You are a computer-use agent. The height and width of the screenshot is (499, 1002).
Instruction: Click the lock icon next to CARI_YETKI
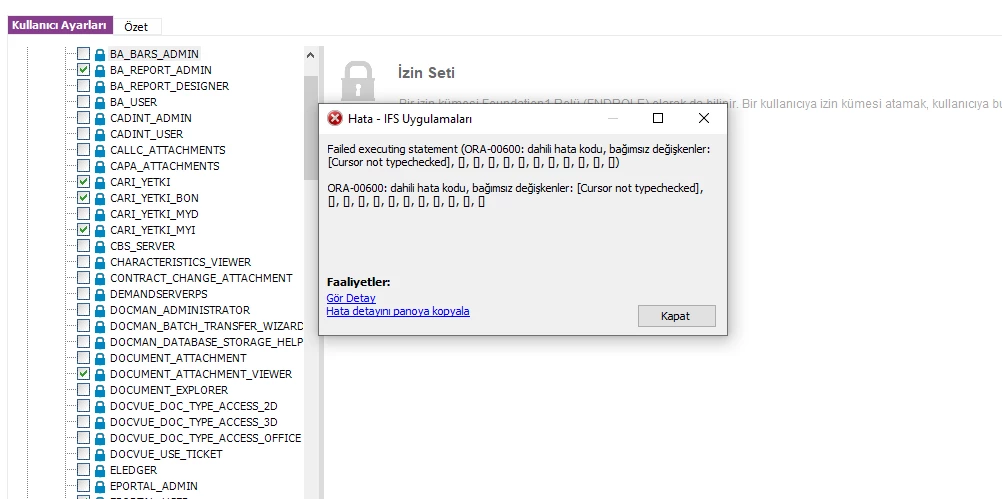click(x=100, y=182)
